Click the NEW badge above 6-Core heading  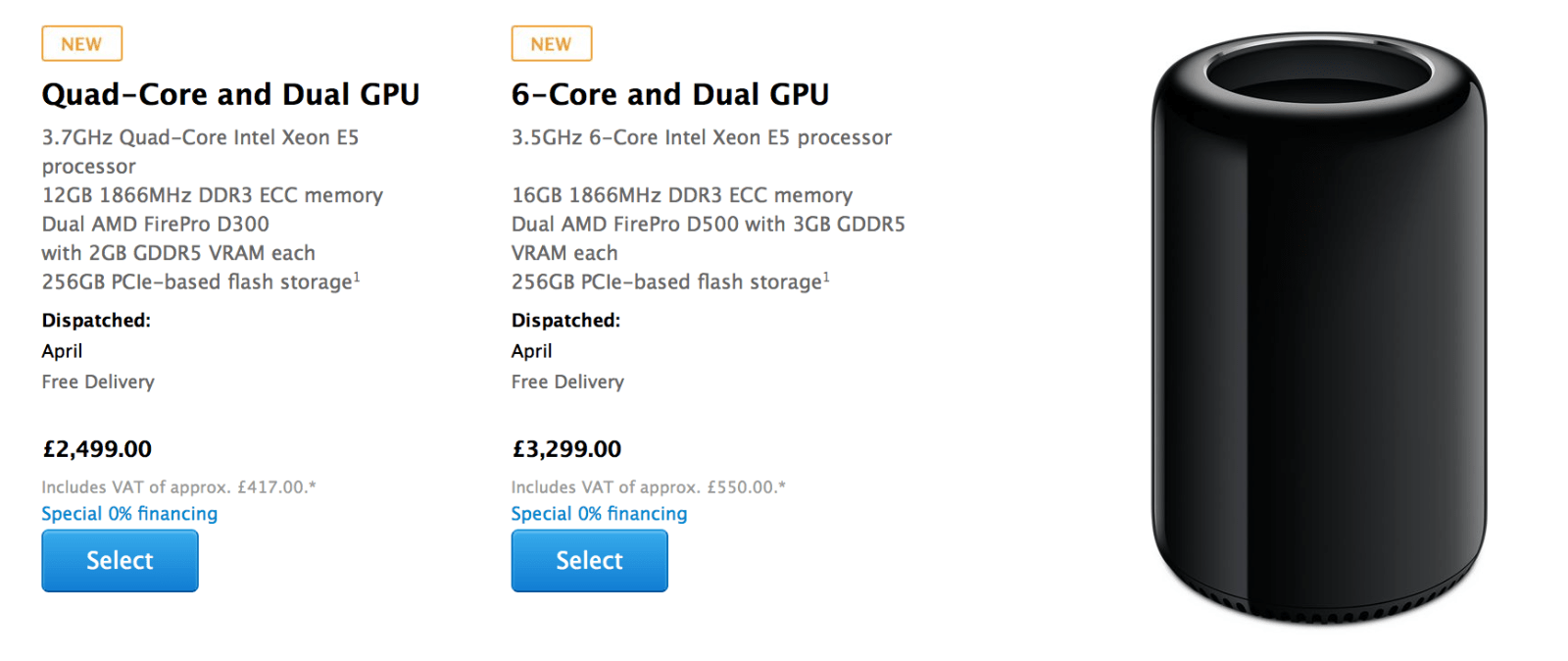(551, 44)
